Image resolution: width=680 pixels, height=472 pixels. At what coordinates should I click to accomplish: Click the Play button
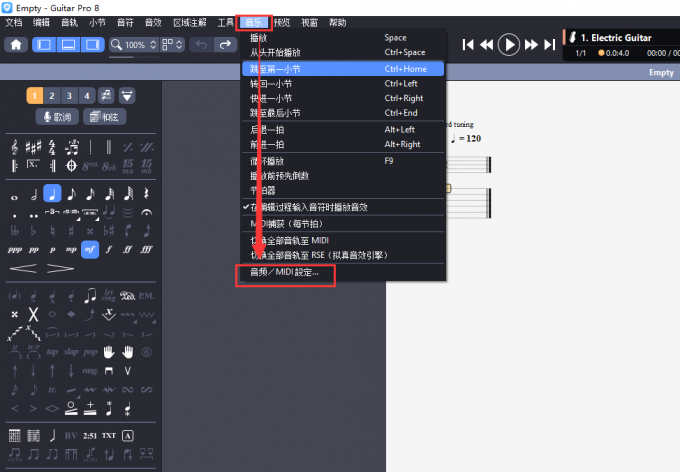click(x=509, y=44)
